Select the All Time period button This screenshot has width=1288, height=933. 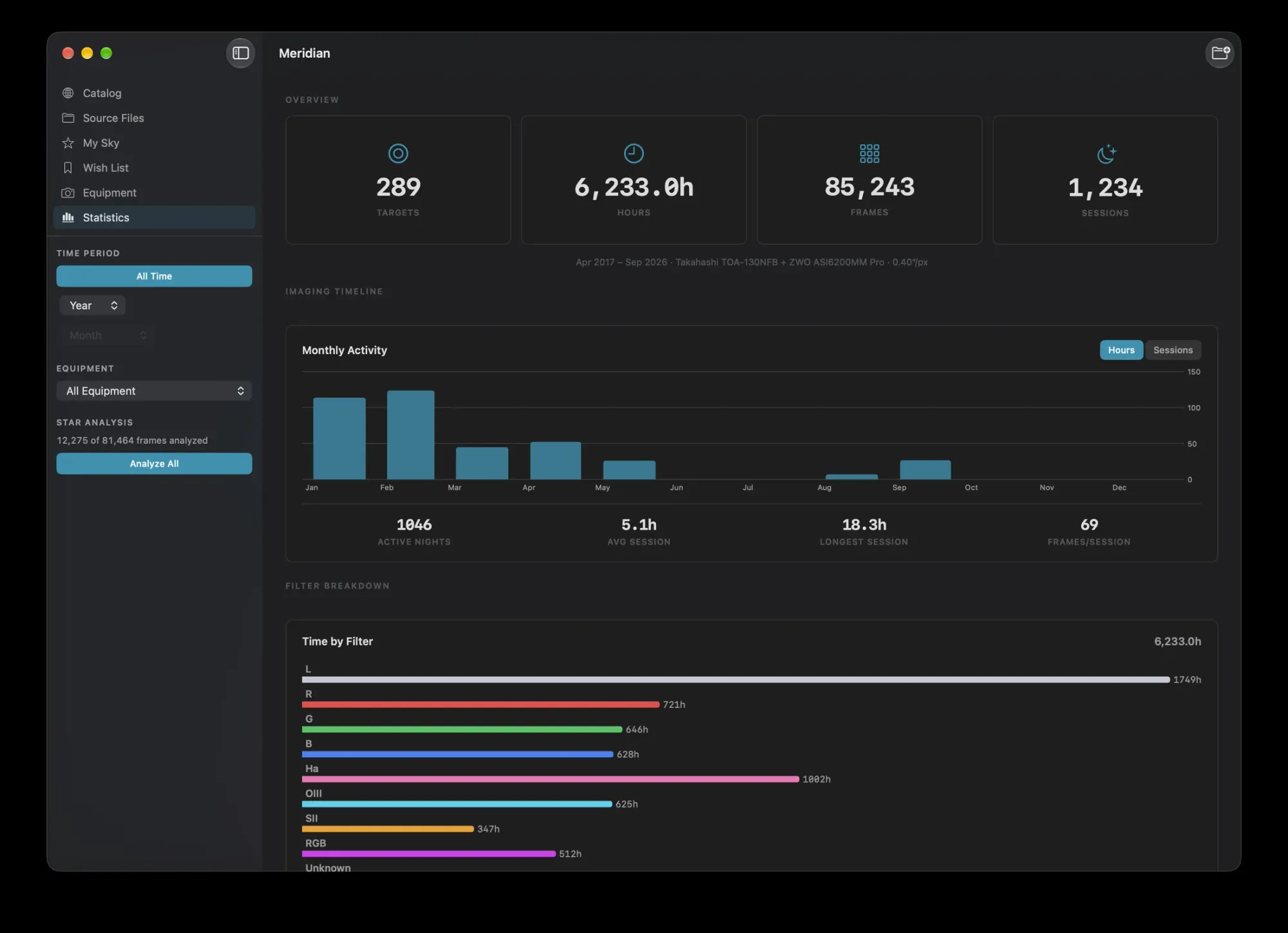tap(154, 276)
